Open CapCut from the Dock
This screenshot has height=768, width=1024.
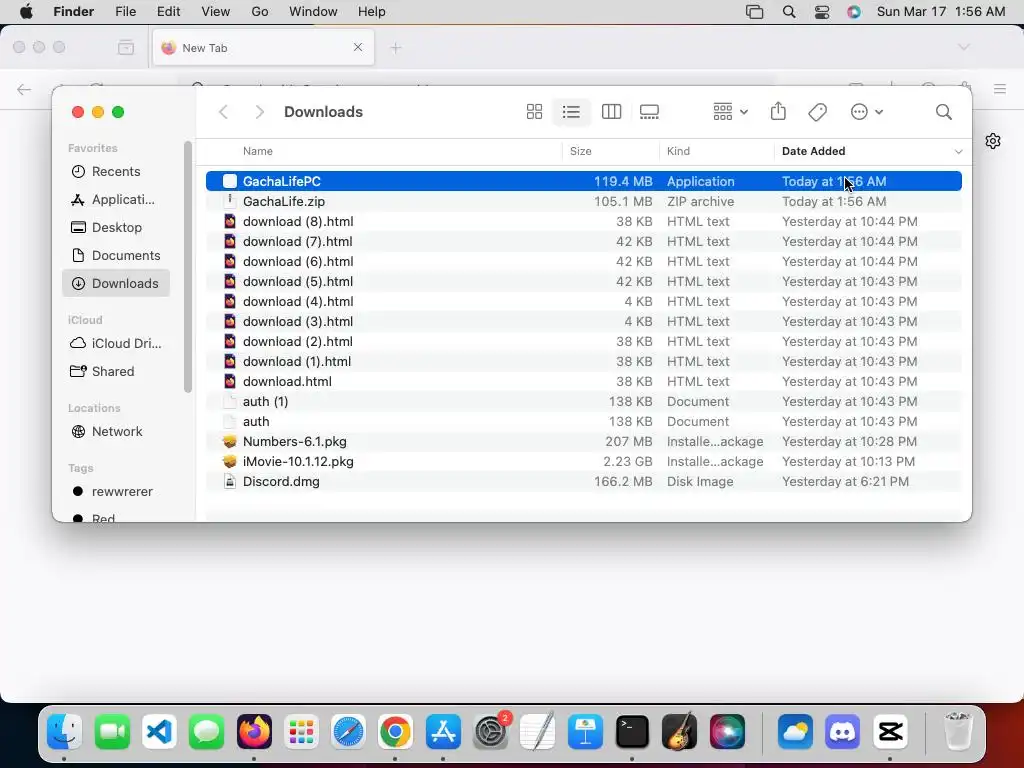(890, 732)
